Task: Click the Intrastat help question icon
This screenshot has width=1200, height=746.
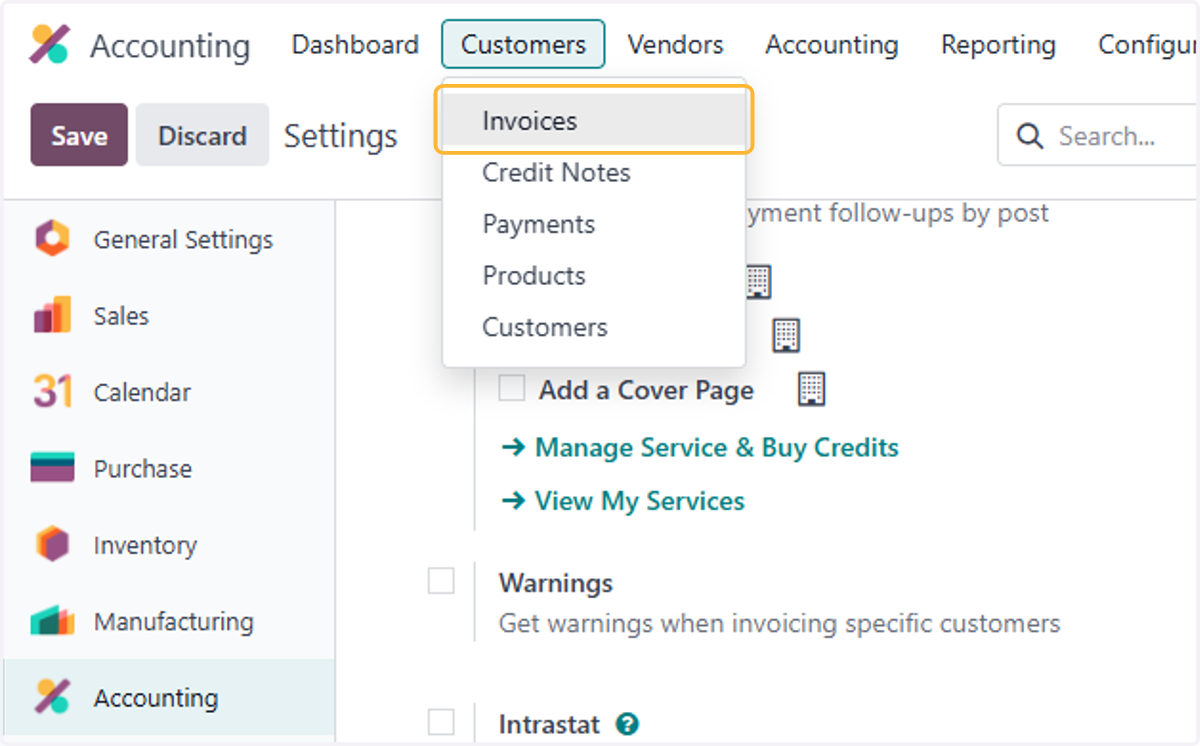Action: (627, 724)
